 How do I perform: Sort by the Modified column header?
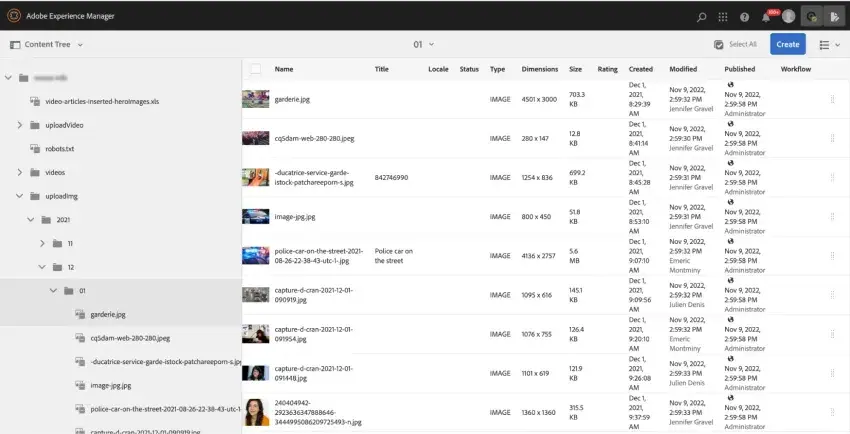tap(683, 69)
